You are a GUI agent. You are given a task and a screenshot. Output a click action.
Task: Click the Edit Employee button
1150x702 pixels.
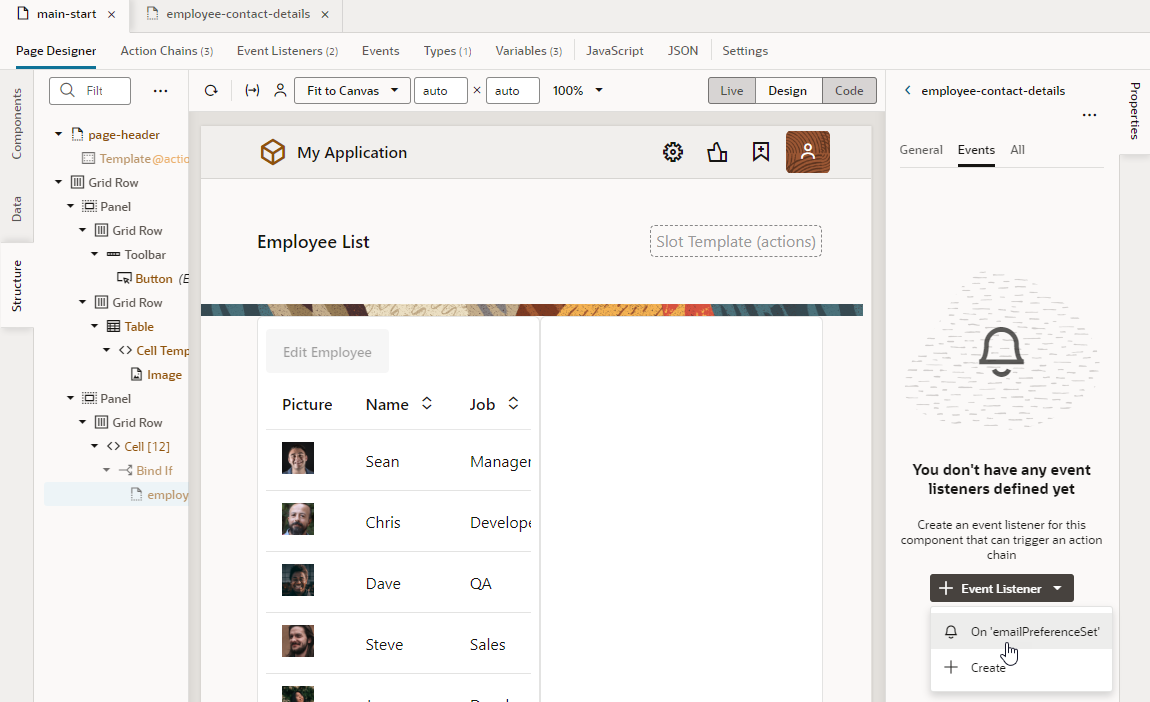click(327, 352)
